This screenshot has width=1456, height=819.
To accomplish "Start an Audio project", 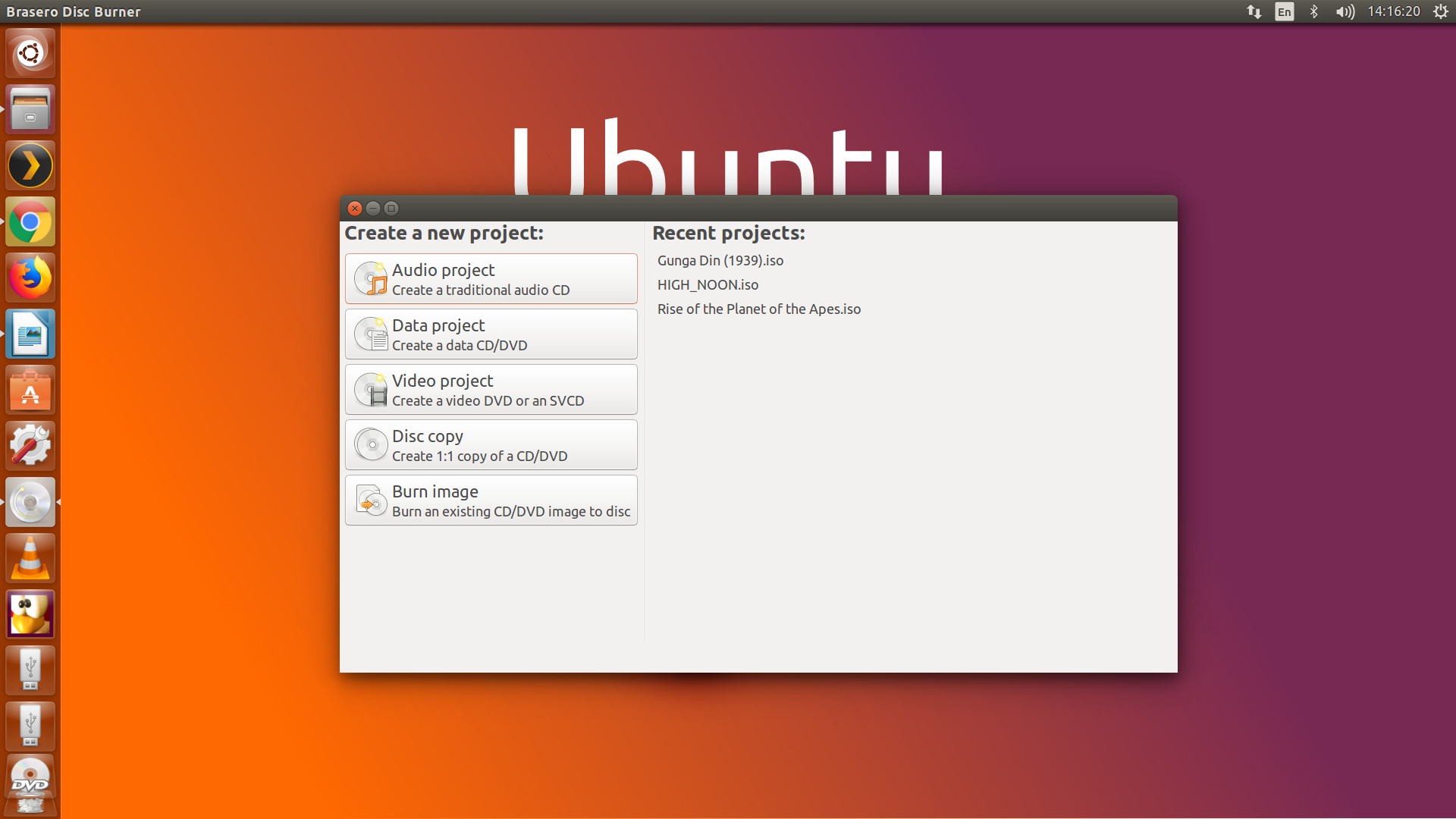I will pos(491,279).
